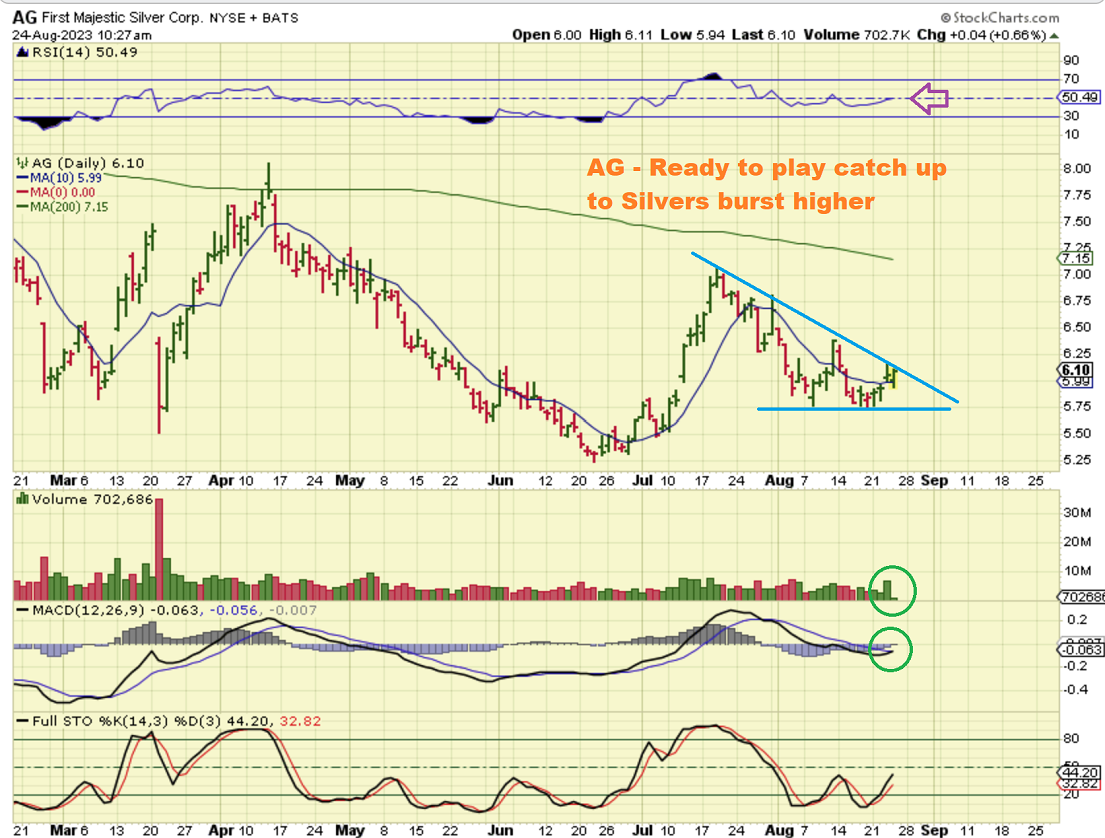Click the Chg +0.04 (+0.66%) value
This screenshot has width=1105, height=838.
[982, 35]
